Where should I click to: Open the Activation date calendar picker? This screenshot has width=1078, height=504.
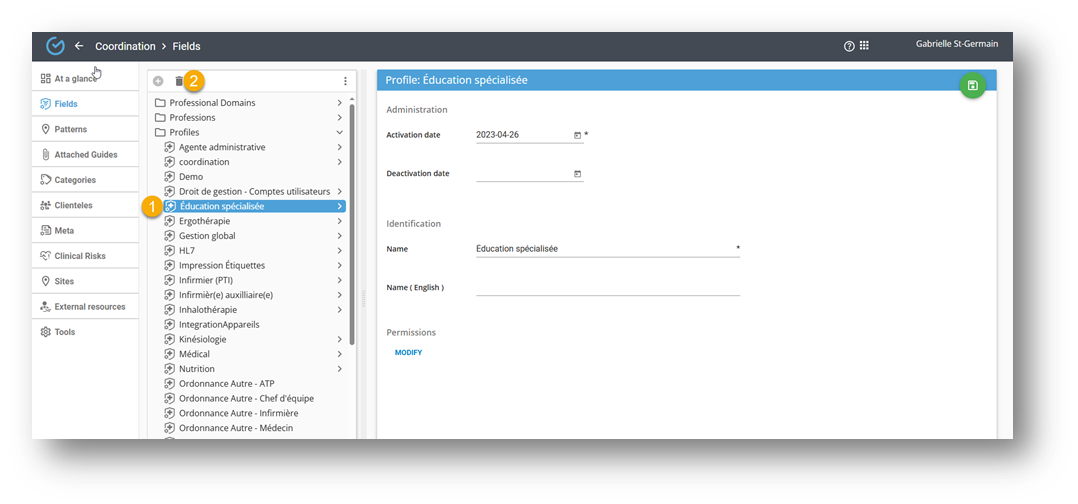pos(577,135)
